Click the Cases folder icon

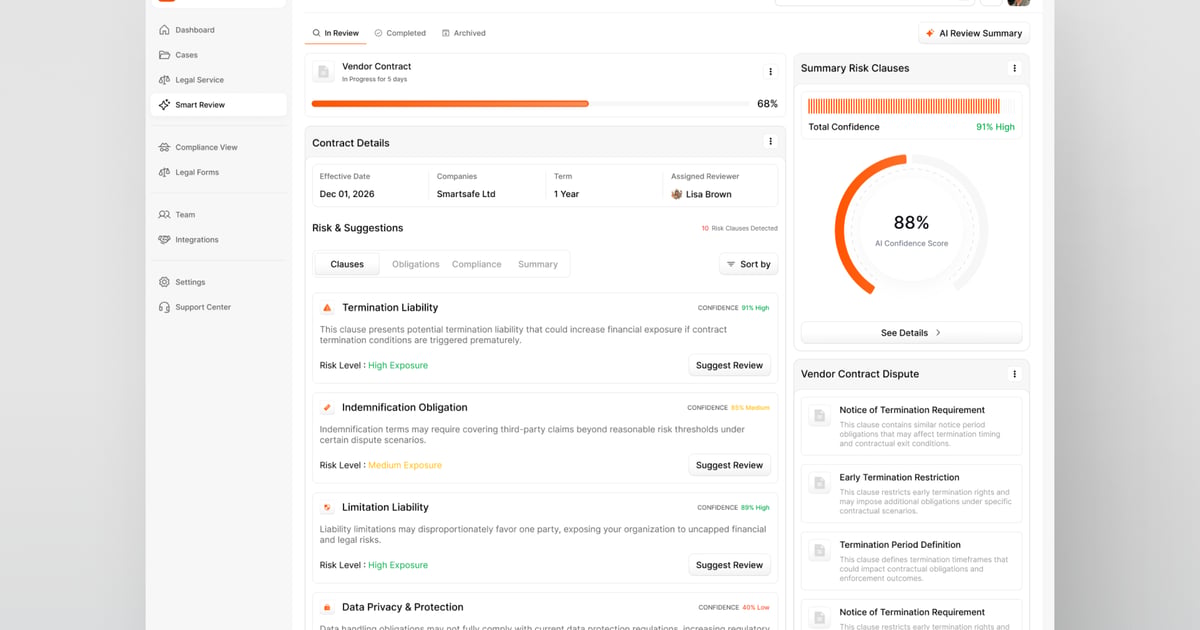[164, 55]
